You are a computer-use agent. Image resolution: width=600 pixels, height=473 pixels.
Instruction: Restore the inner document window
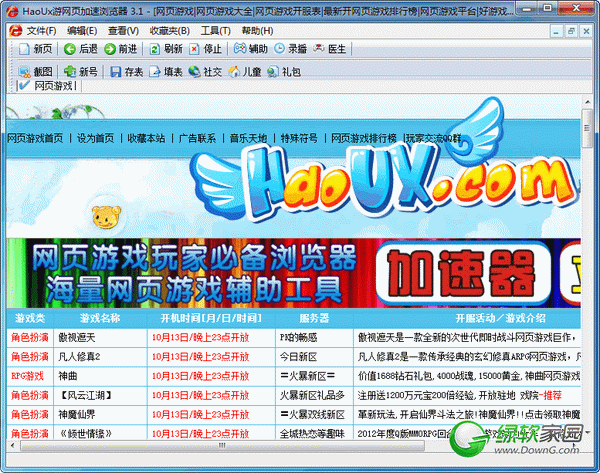point(571,31)
